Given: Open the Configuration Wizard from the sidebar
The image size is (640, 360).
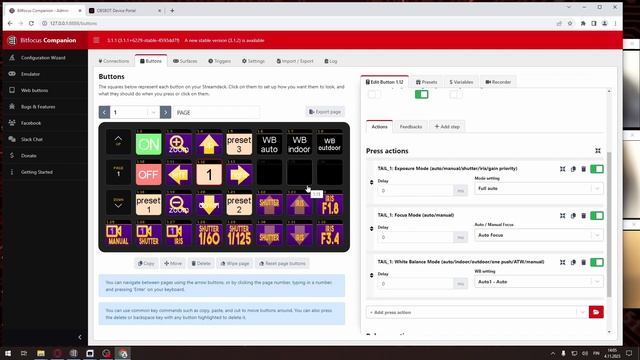Looking at the screenshot, I should tap(43, 58).
